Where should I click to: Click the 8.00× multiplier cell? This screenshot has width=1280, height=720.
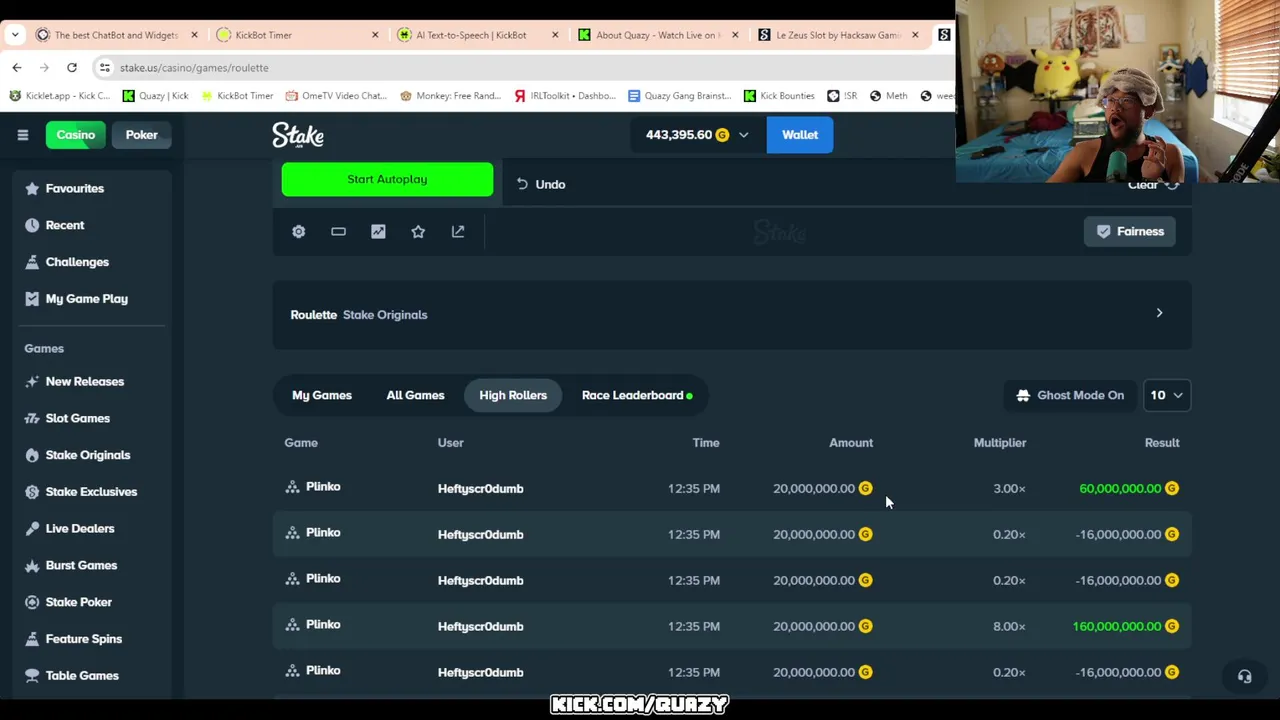(1009, 627)
